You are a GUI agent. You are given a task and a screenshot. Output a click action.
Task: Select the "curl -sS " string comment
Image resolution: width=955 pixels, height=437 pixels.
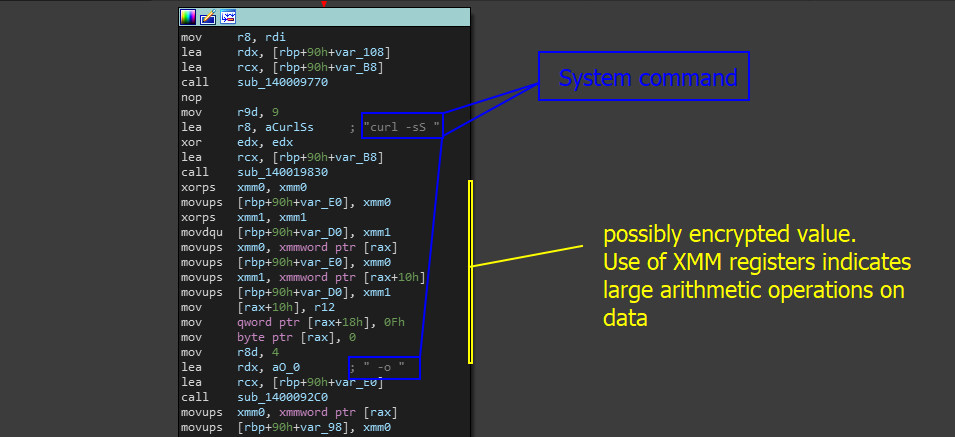[403, 127]
